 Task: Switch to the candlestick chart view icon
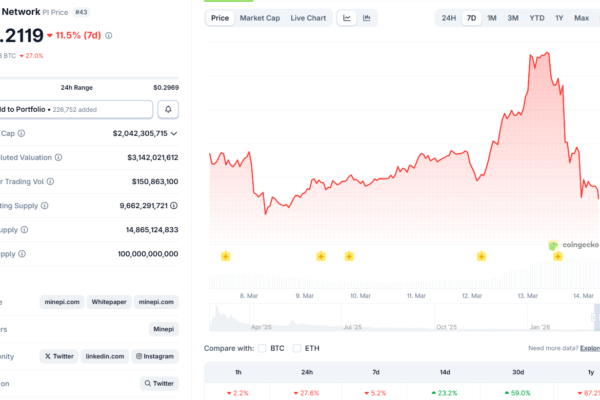click(x=368, y=18)
